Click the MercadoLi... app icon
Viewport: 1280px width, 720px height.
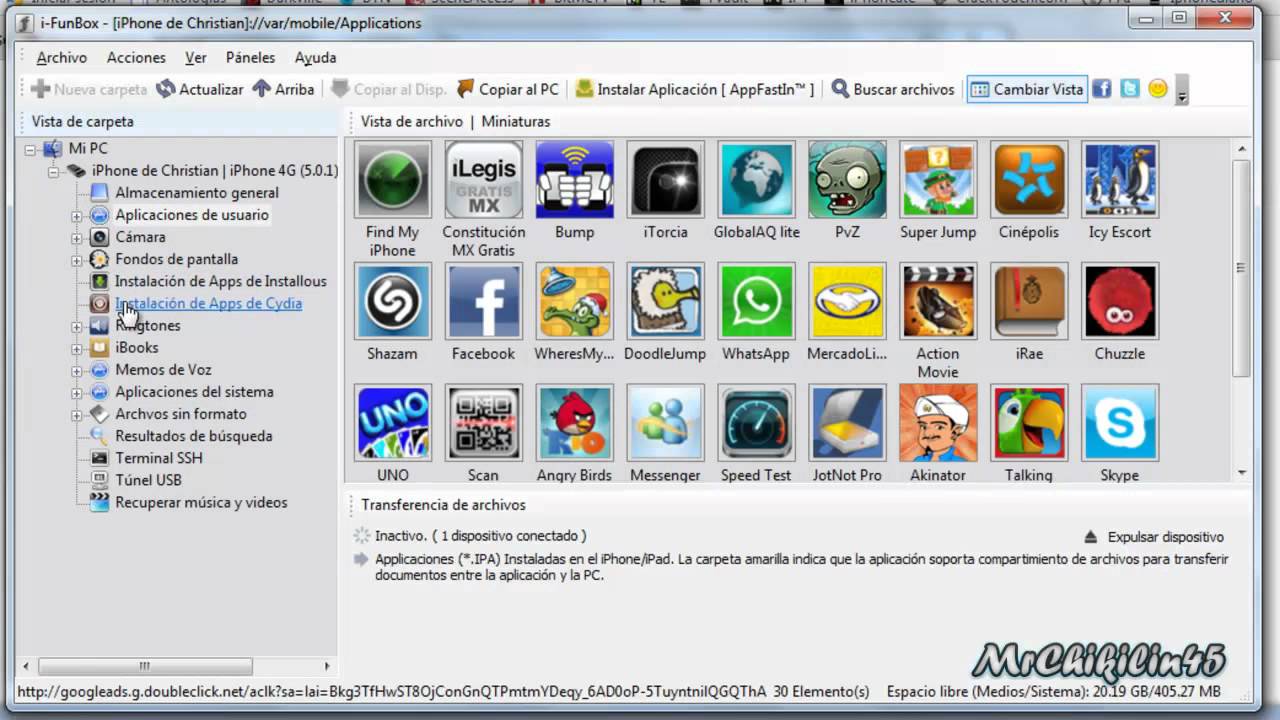[847, 302]
